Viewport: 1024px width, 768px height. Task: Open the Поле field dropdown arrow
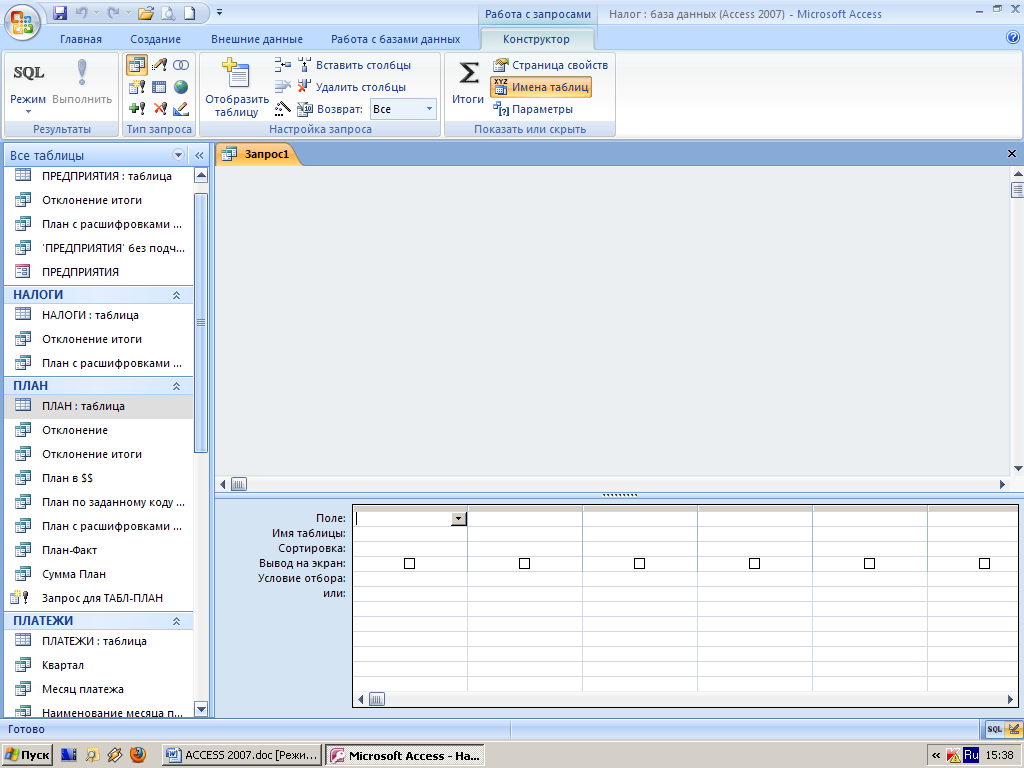click(459, 519)
